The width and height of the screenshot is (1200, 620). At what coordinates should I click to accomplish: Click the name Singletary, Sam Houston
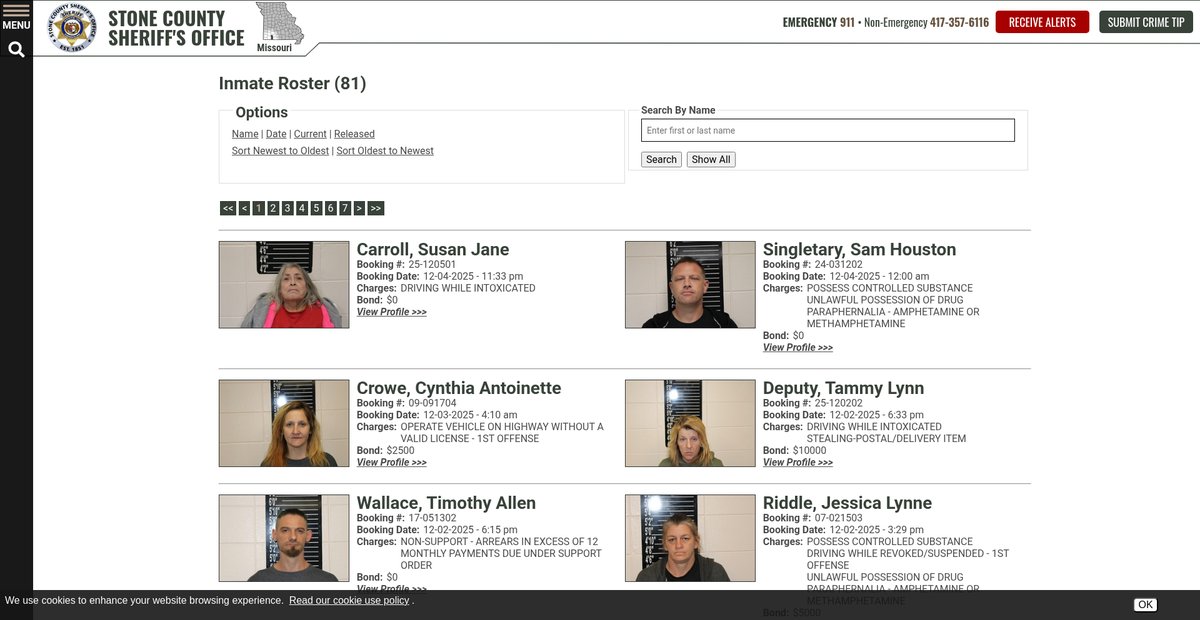(860, 250)
